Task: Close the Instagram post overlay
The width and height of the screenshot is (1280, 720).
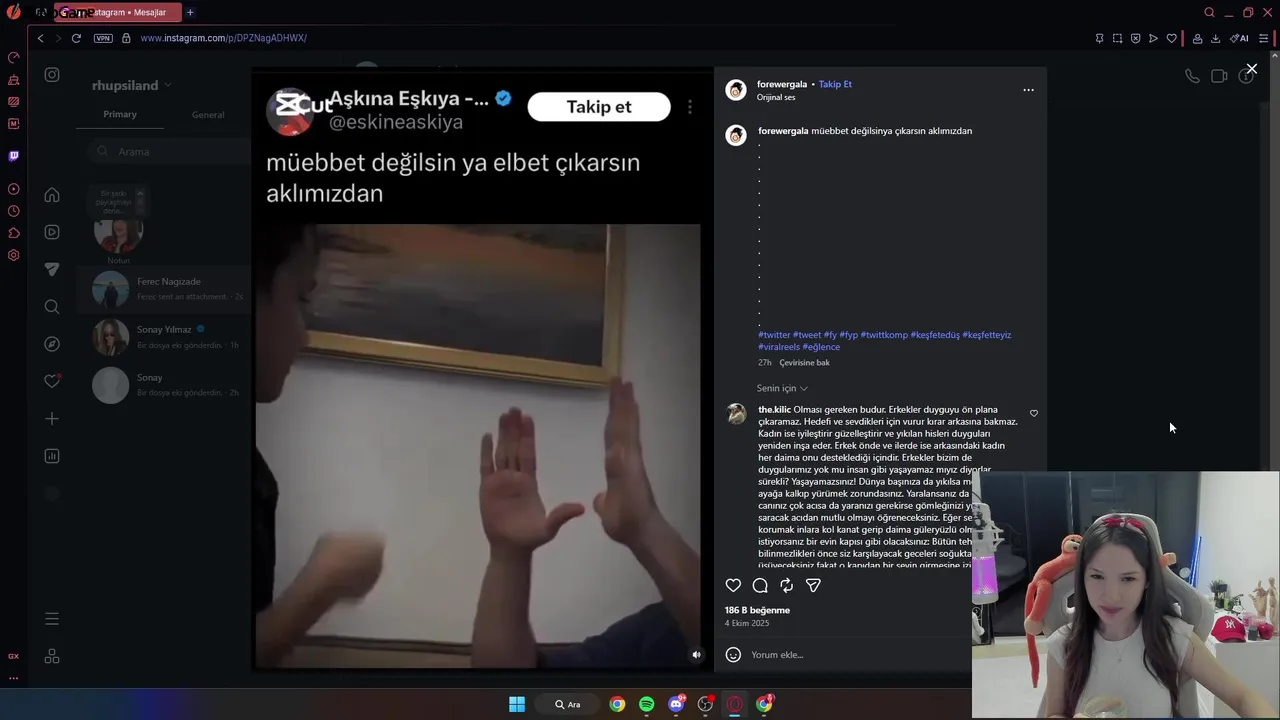Action: 1251,69
